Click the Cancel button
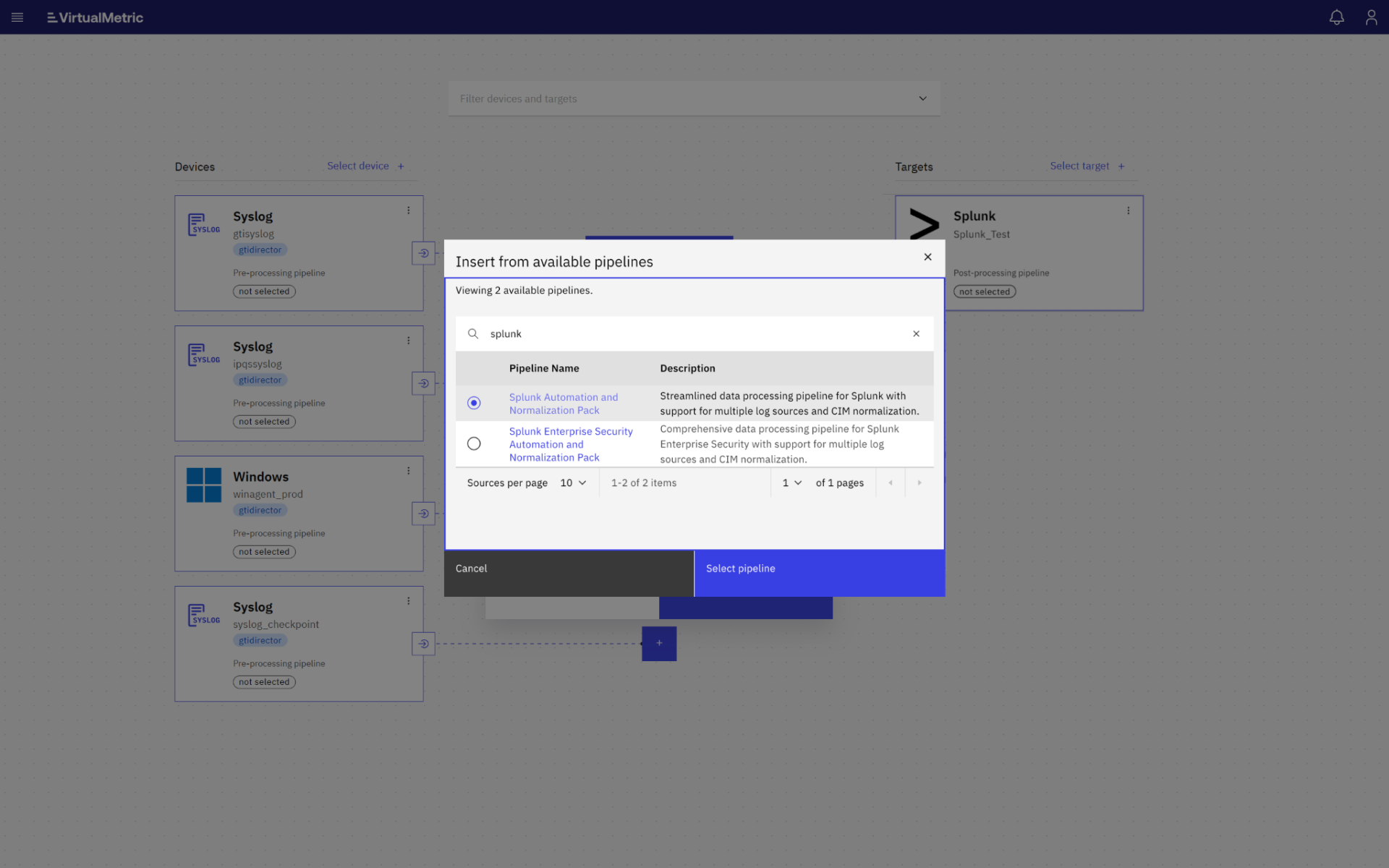This screenshot has height=868, width=1389. [x=569, y=574]
